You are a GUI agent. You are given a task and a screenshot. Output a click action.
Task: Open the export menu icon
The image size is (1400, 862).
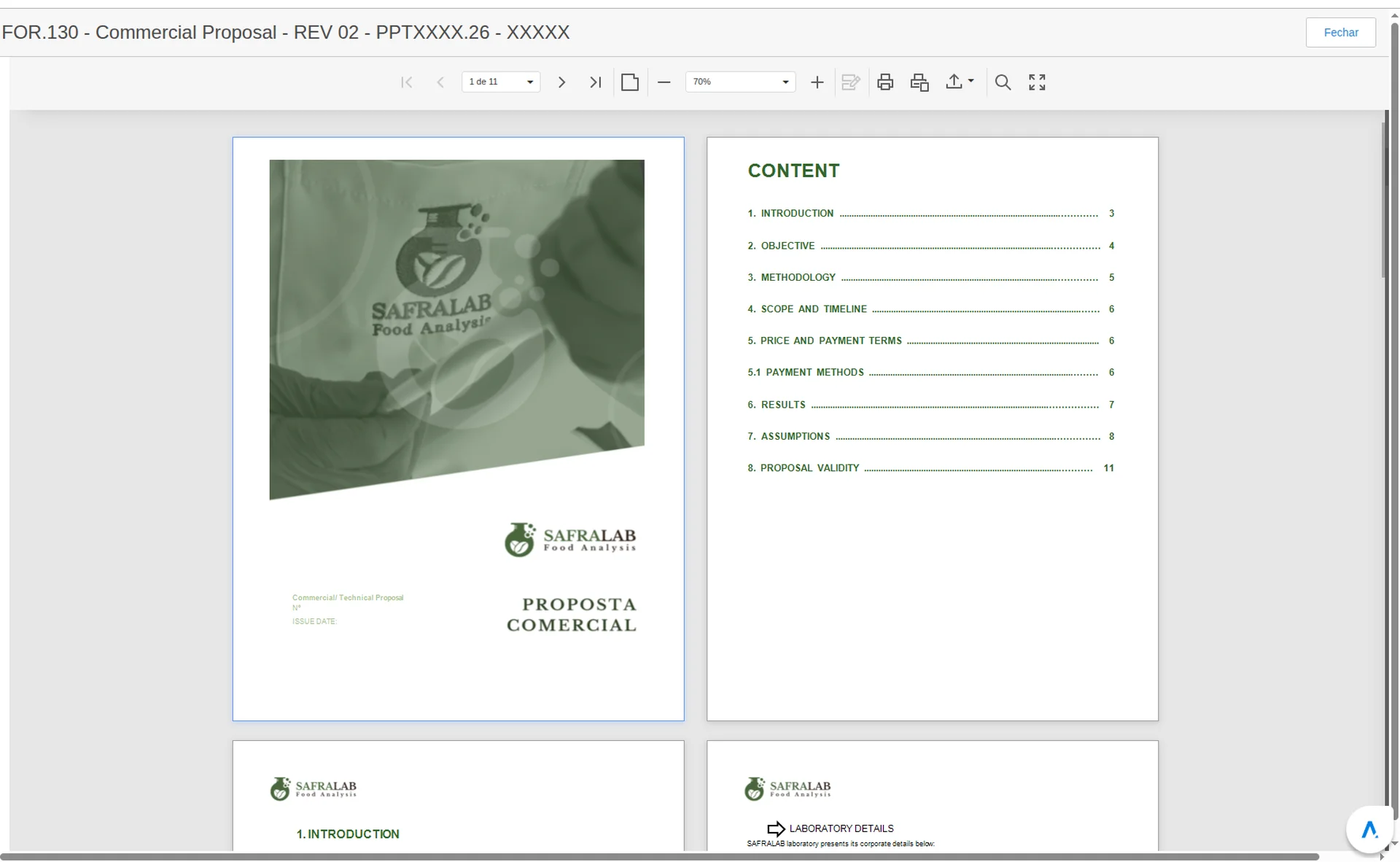point(954,82)
